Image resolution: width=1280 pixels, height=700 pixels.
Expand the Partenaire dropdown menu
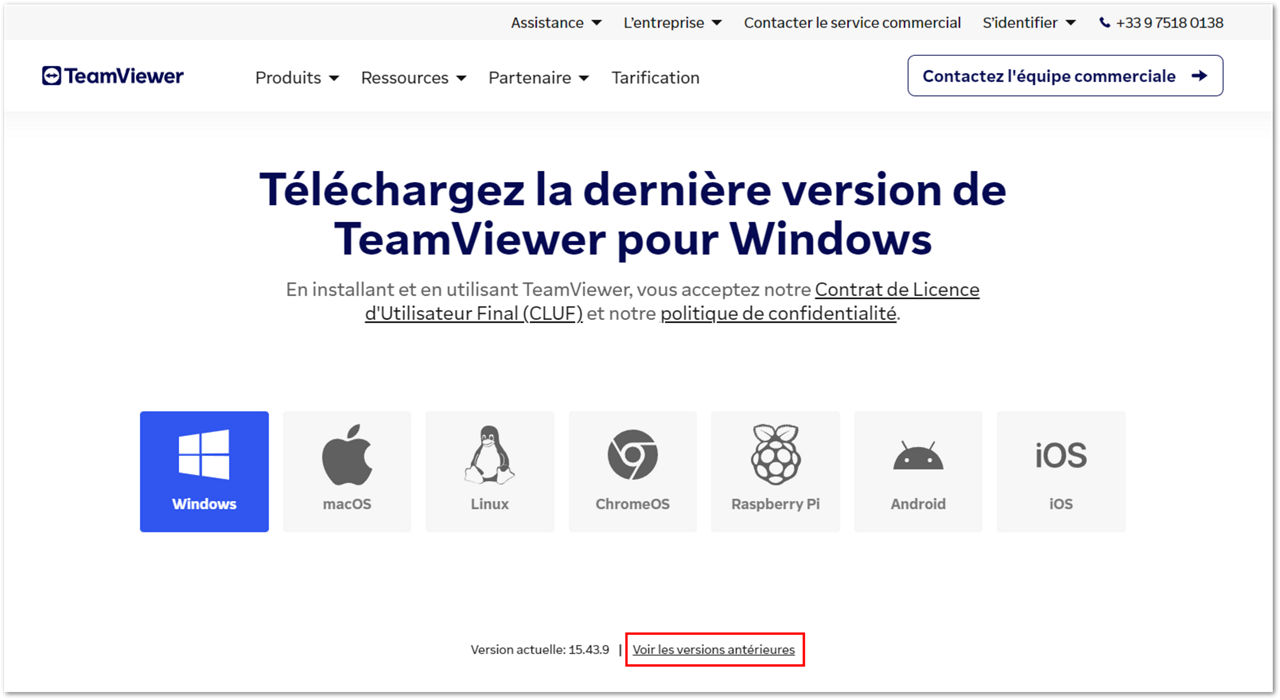tap(539, 77)
